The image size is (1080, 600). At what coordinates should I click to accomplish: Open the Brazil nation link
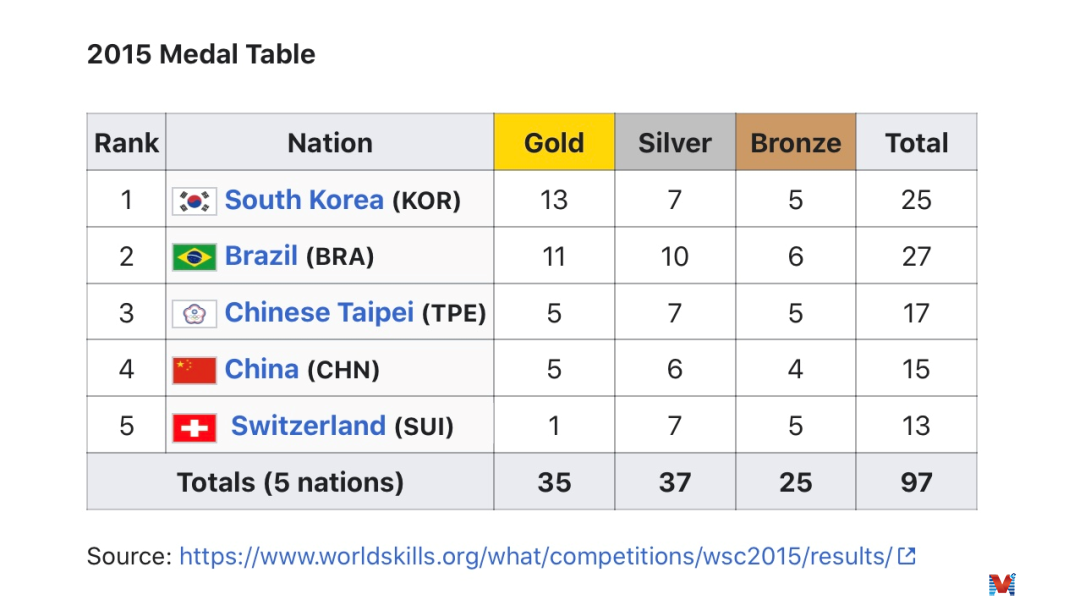pos(261,256)
